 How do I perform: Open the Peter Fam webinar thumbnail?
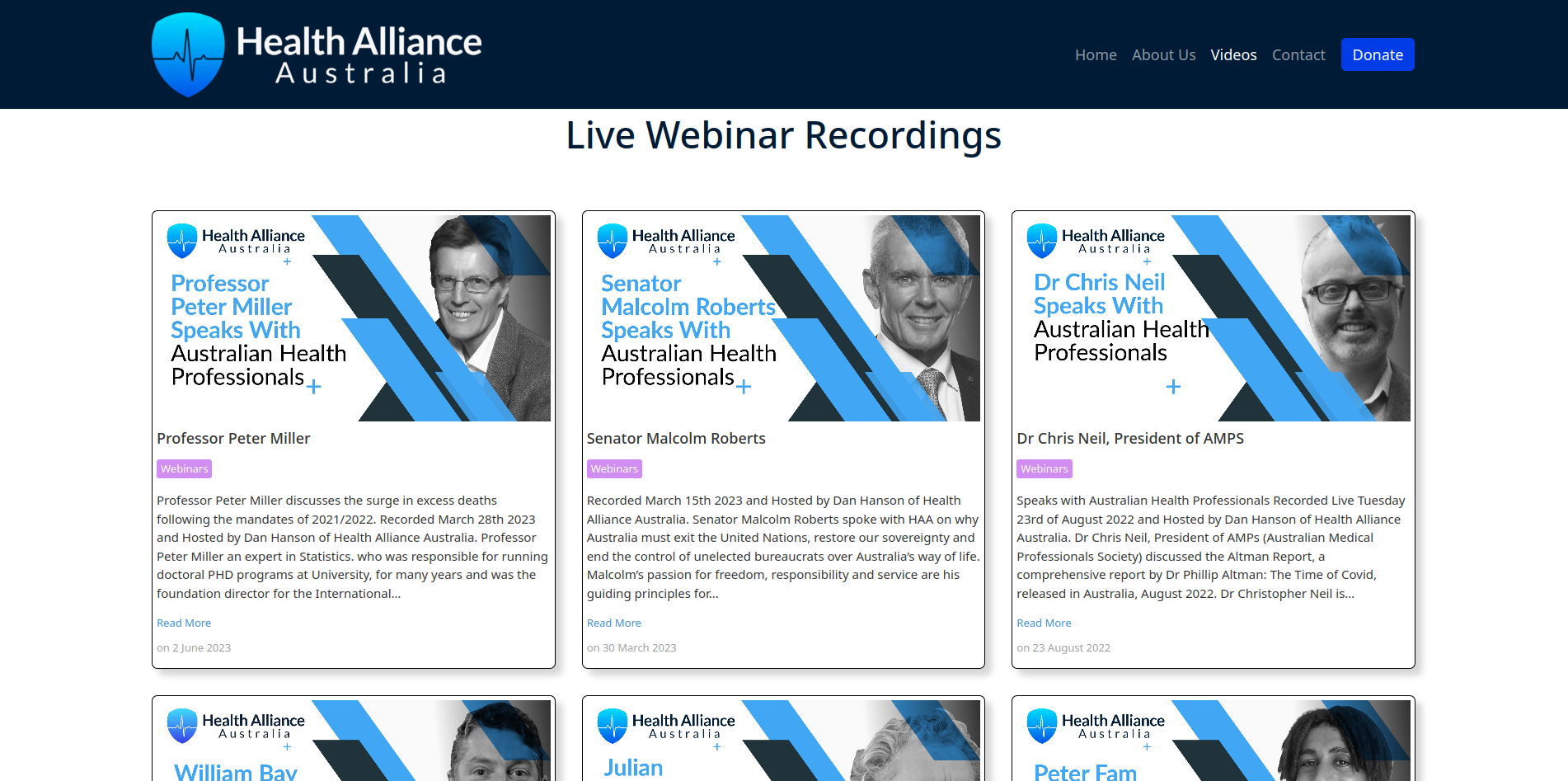[1213, 741]
